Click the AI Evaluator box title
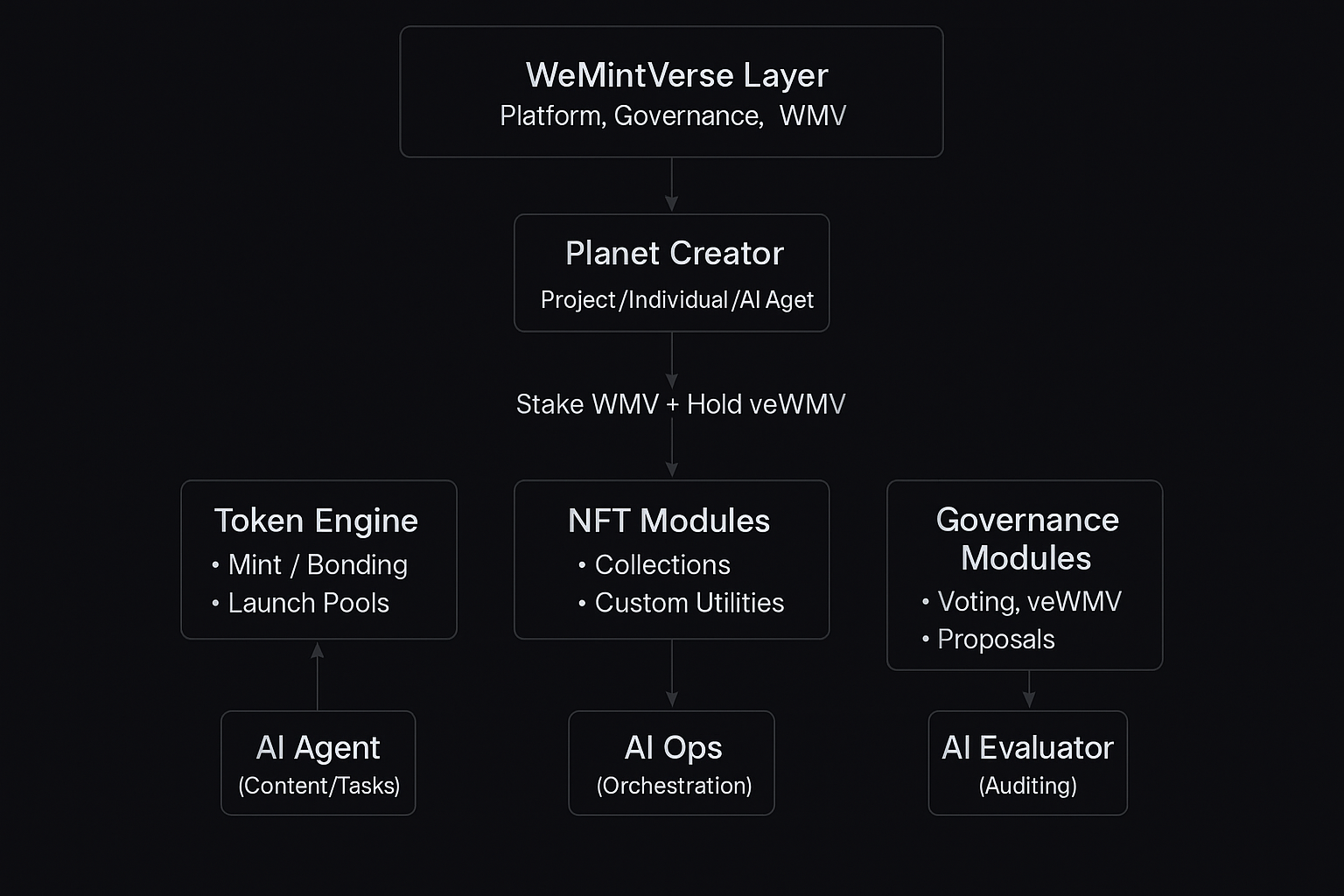 [1027, 748]
